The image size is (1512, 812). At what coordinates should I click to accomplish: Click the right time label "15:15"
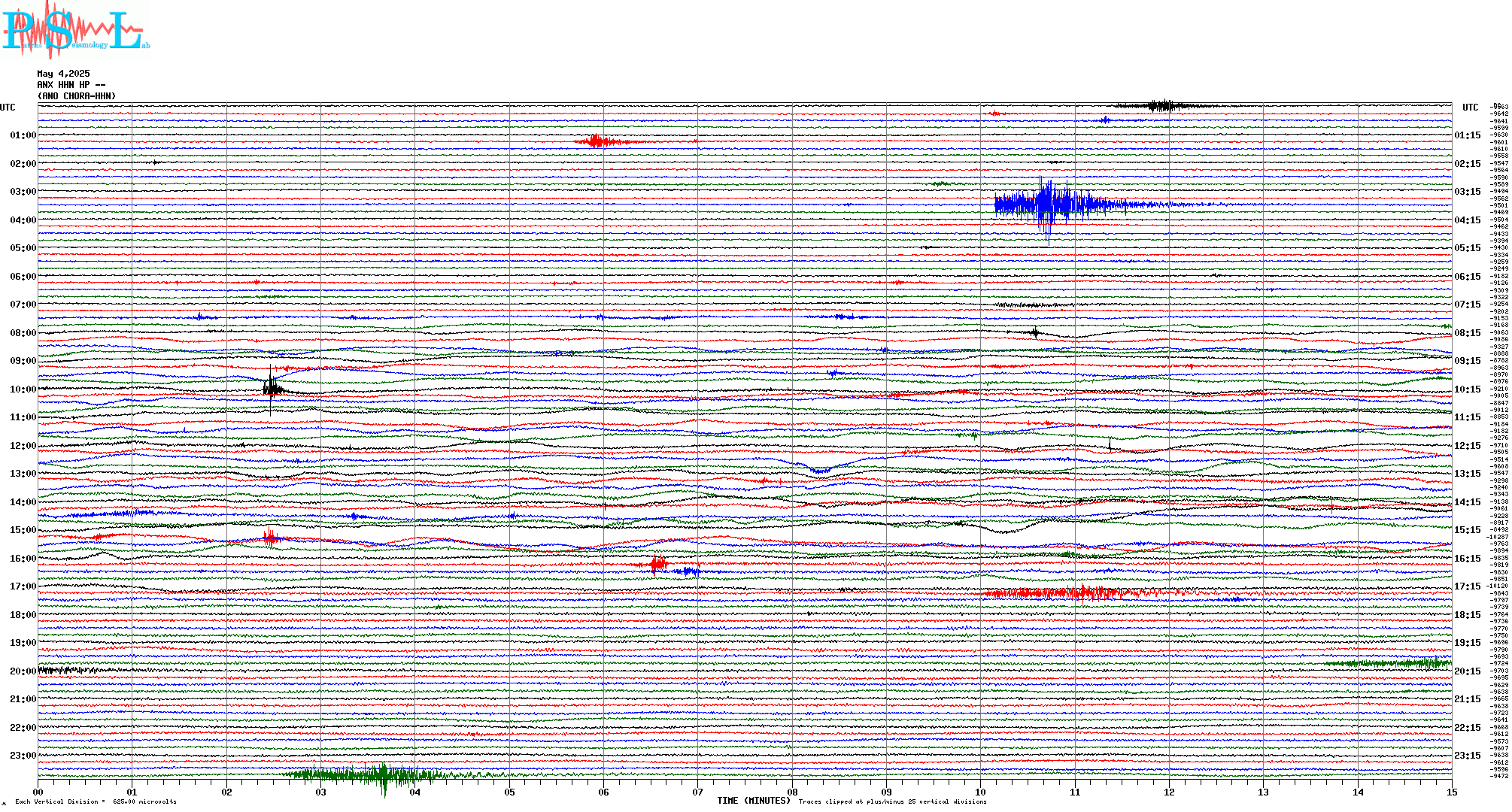[x=1468, y=531]
